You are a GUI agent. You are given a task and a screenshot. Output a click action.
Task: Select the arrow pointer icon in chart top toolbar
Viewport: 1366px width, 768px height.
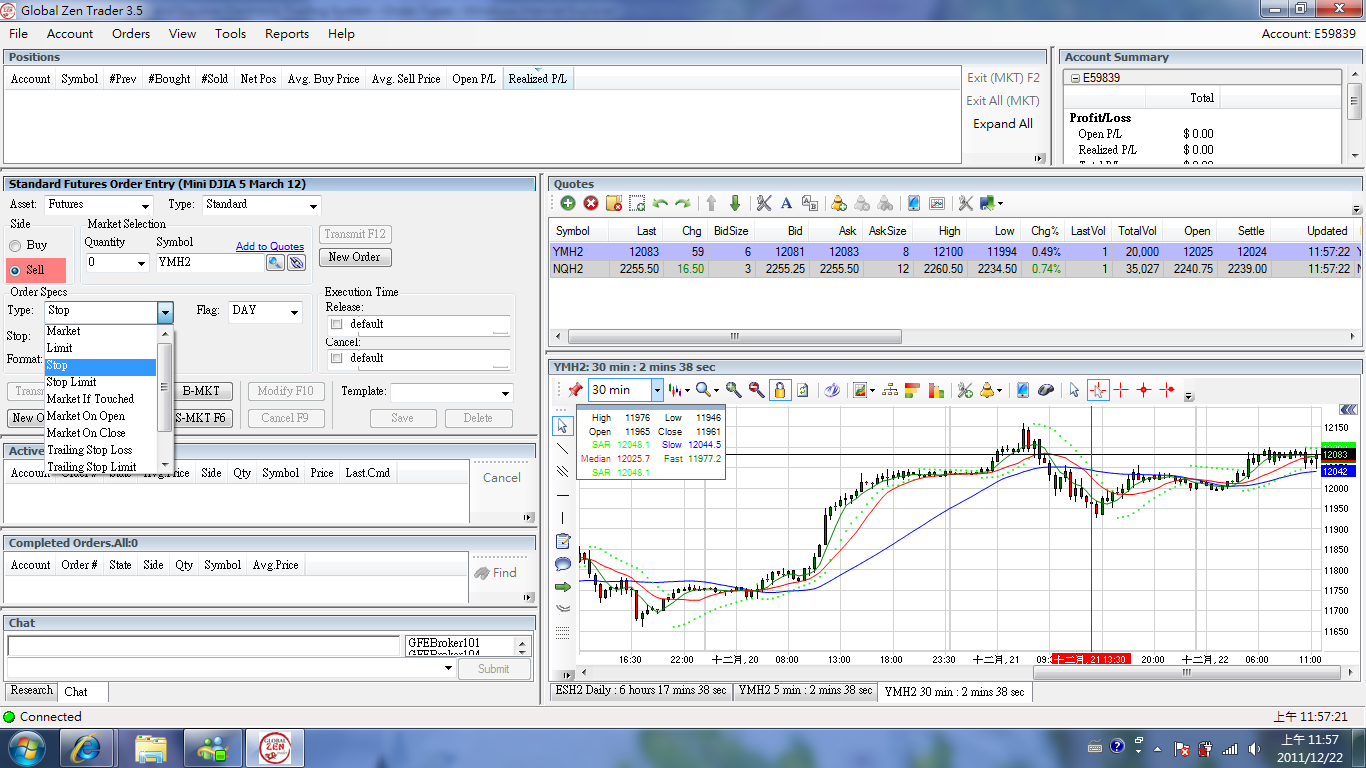pyautogui.click(x=1075, y=390)
